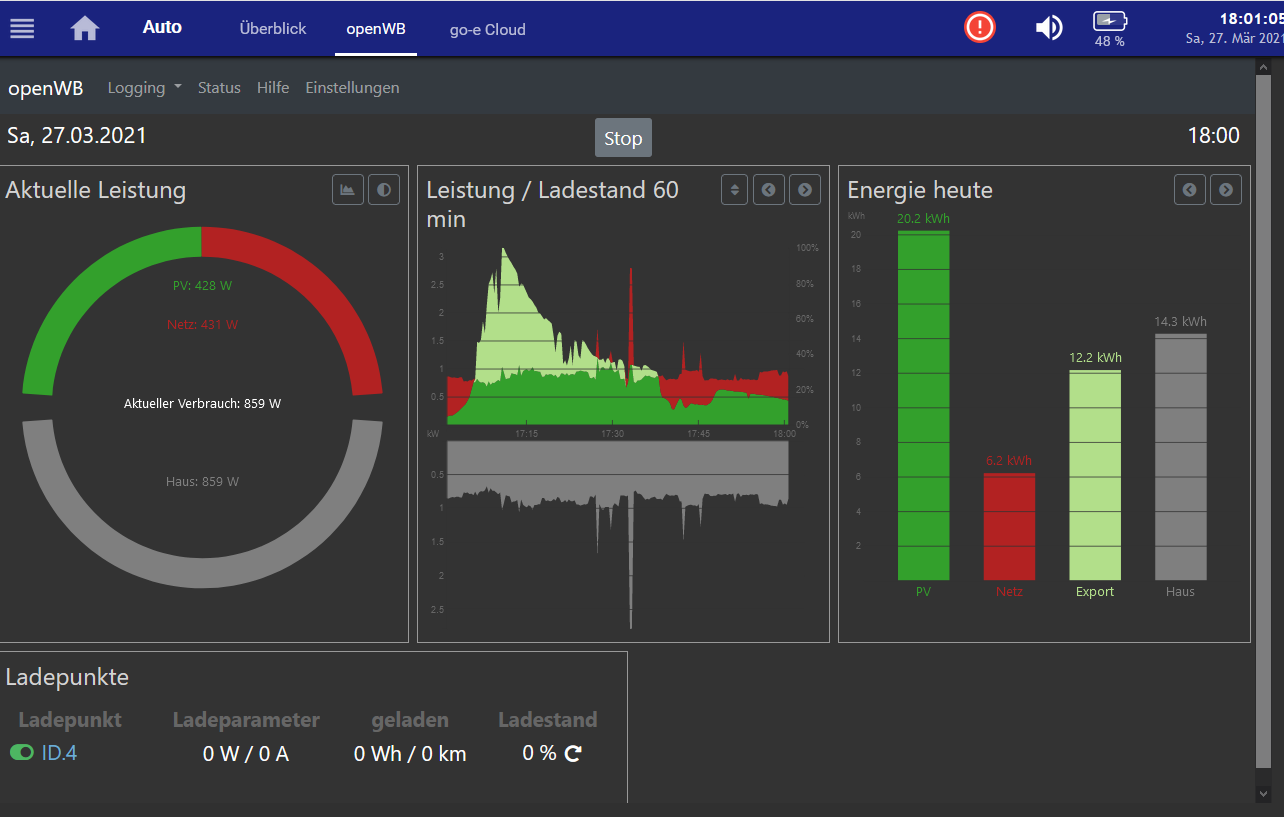Refresh the Ladestand 0 % value
This screenshot has height=817, width=1284.
pyautogui.click(x=573, y=754)
